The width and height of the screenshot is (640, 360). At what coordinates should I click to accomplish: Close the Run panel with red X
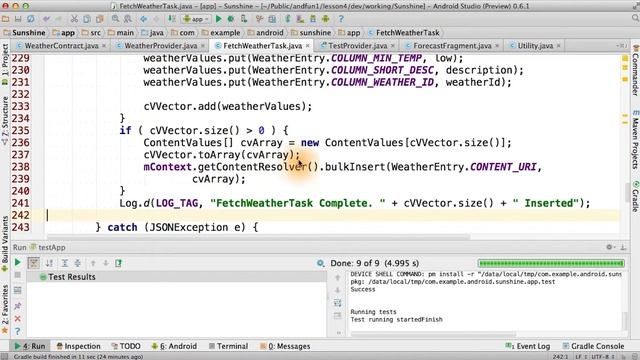(18, 319)
